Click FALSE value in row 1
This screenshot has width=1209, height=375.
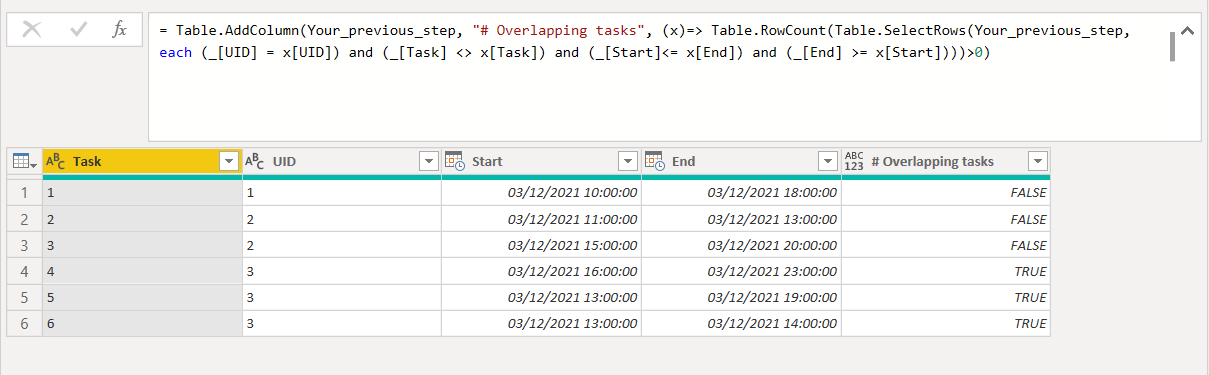pyautogui.click(x=1028, y=193)
